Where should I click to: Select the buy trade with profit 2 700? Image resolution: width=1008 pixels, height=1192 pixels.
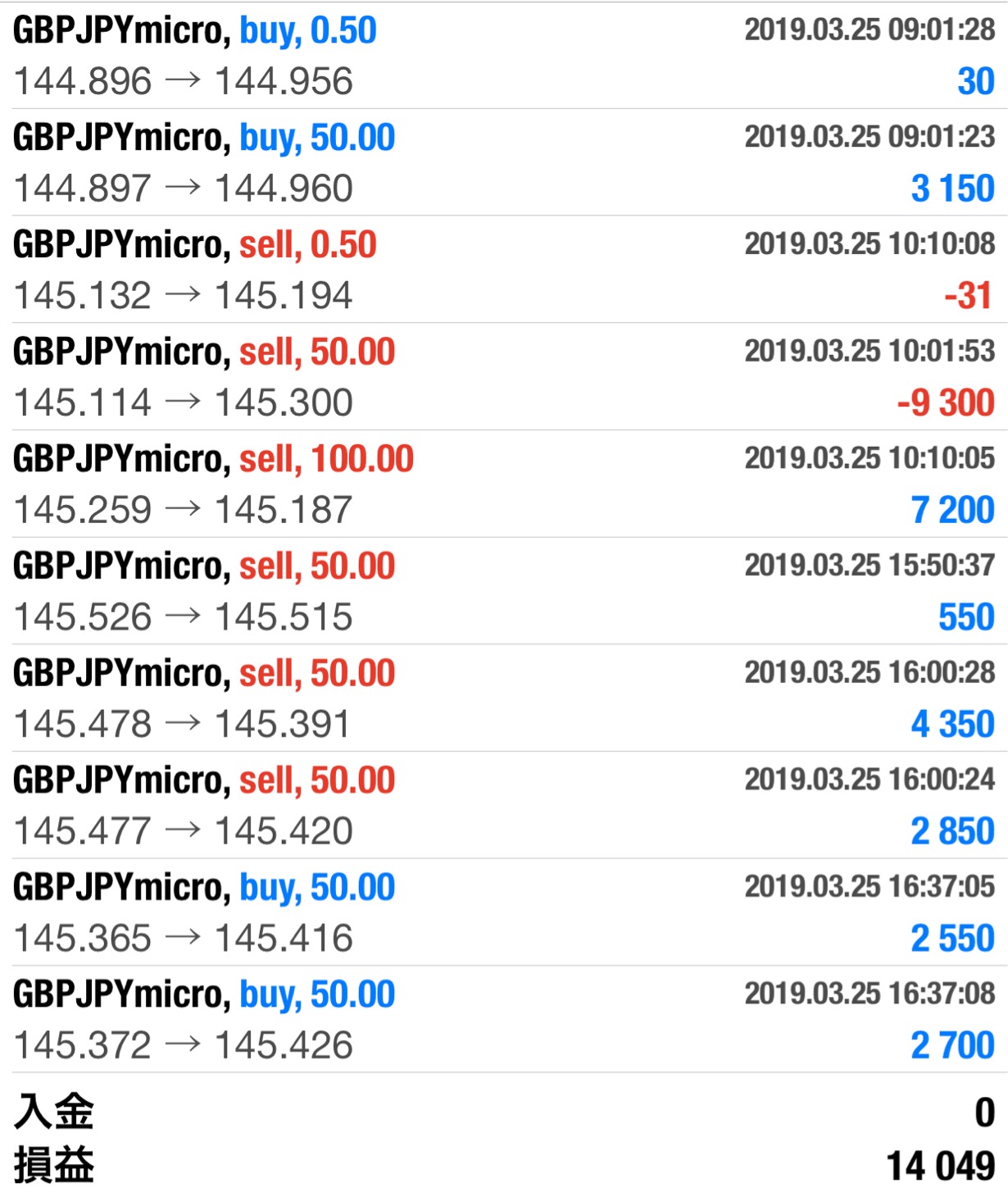coord(504,1019)
